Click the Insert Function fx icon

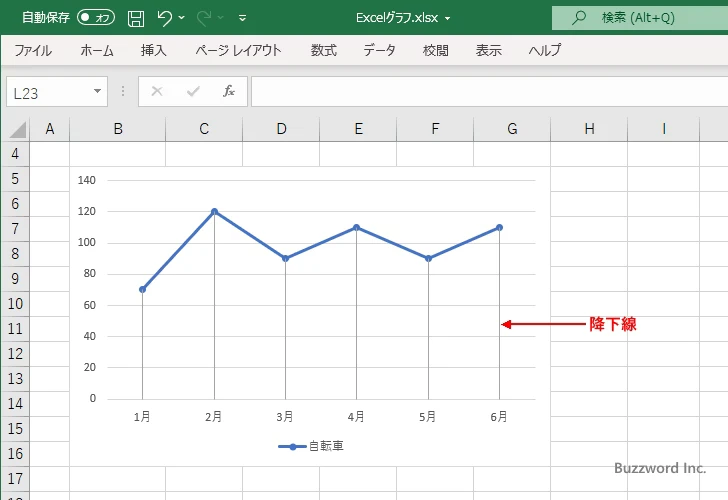pyautogui.click(x=229, y=91)
